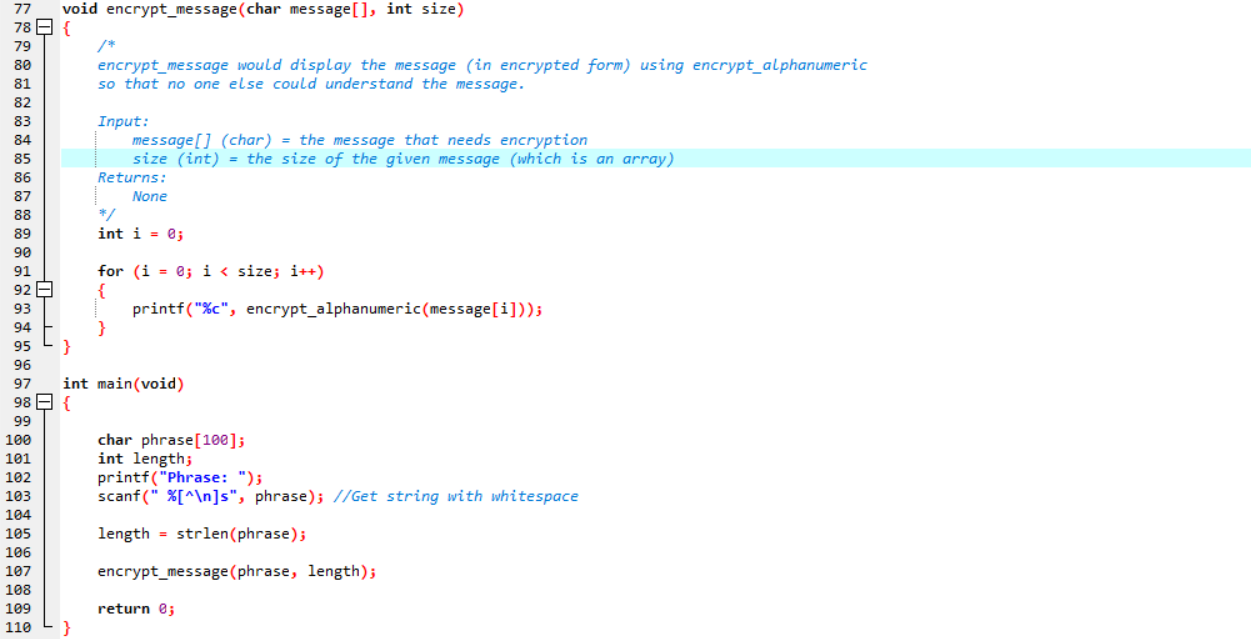Click the encrypt_alphanumeric function call
Screen dimensions: 1251x639
(320, 308)
